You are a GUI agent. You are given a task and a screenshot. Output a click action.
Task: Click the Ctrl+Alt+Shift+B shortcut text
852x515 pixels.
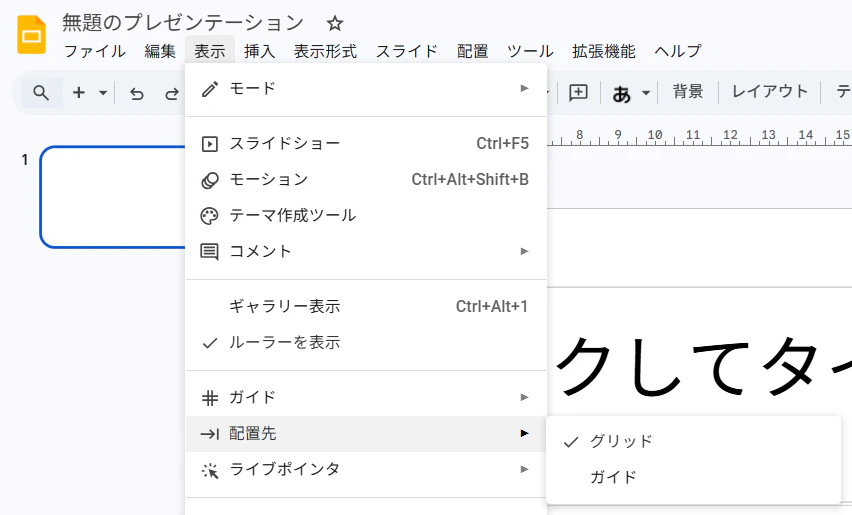pos(470,179)
